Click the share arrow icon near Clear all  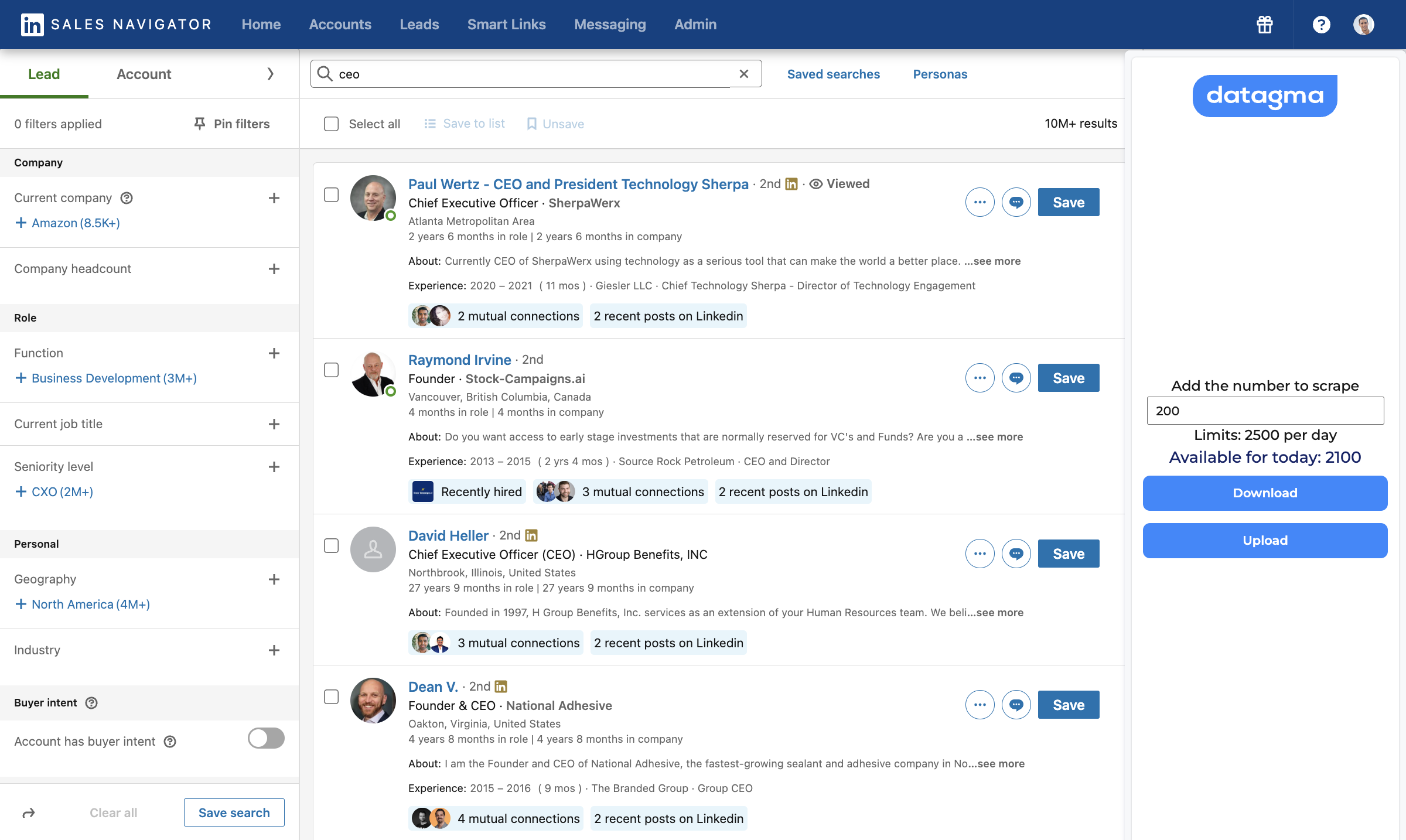pyautogui.click(x=29, y=812)
